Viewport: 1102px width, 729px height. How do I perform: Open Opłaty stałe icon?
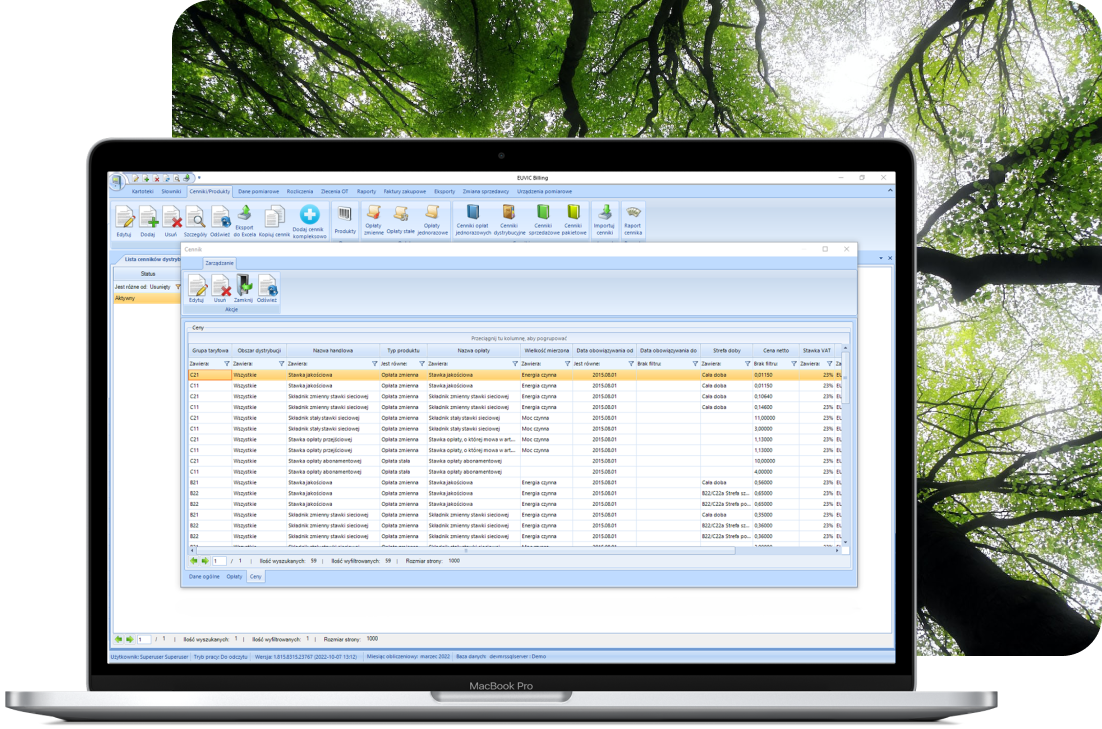coord(401,214)
